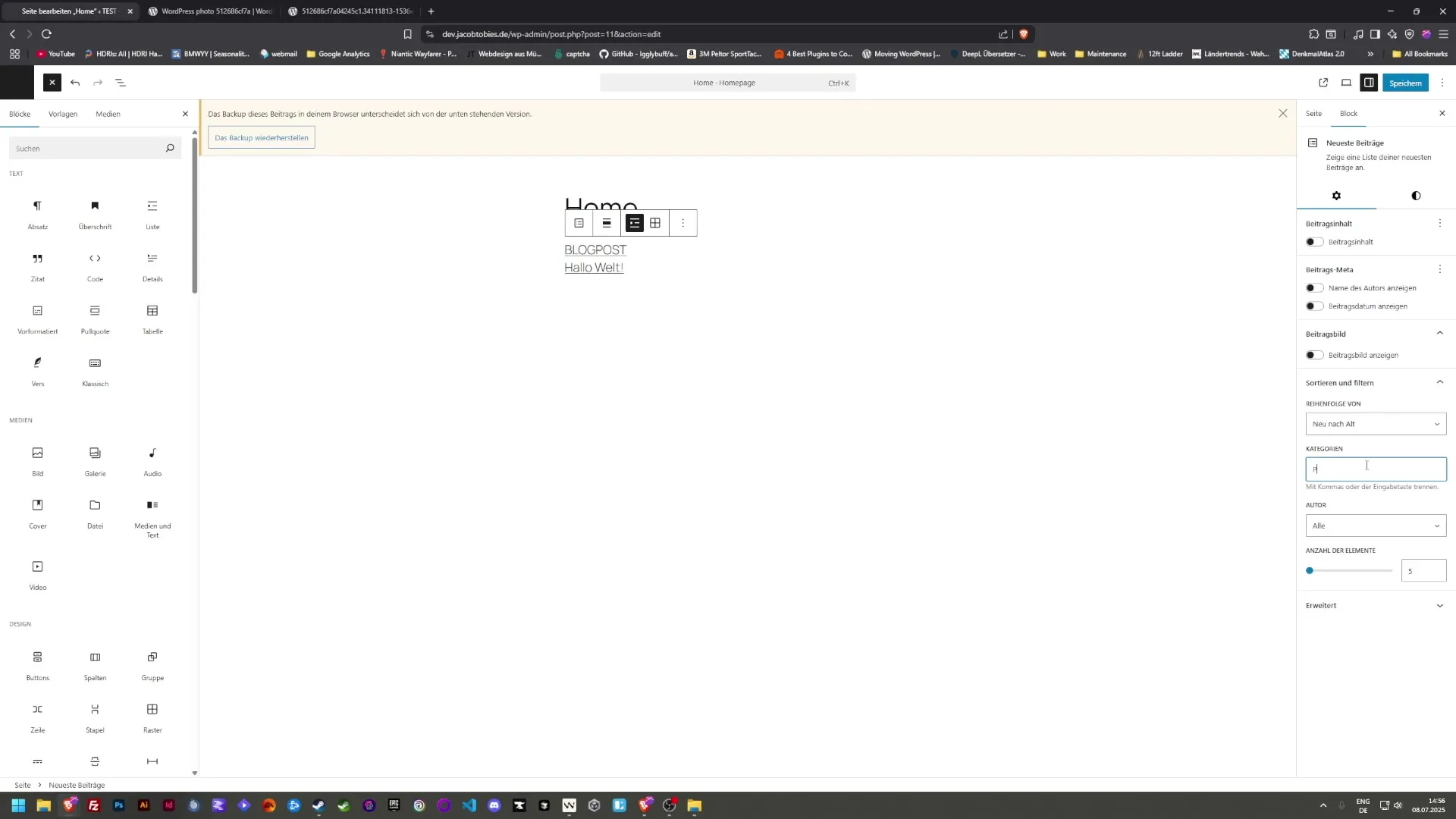Switch to the Vorlagen tab
Viewport: 1456px width, 819px height.
(x=63, y=114)
